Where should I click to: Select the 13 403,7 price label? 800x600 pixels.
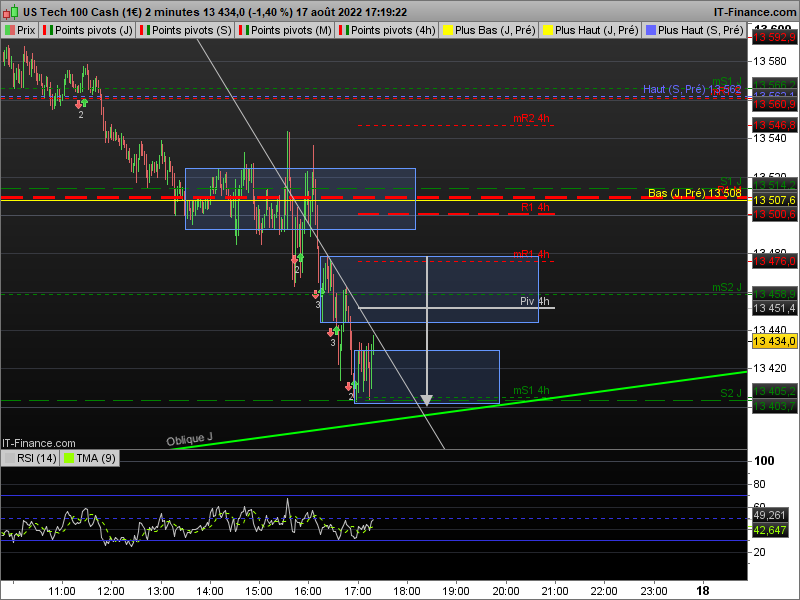[774, 406]
